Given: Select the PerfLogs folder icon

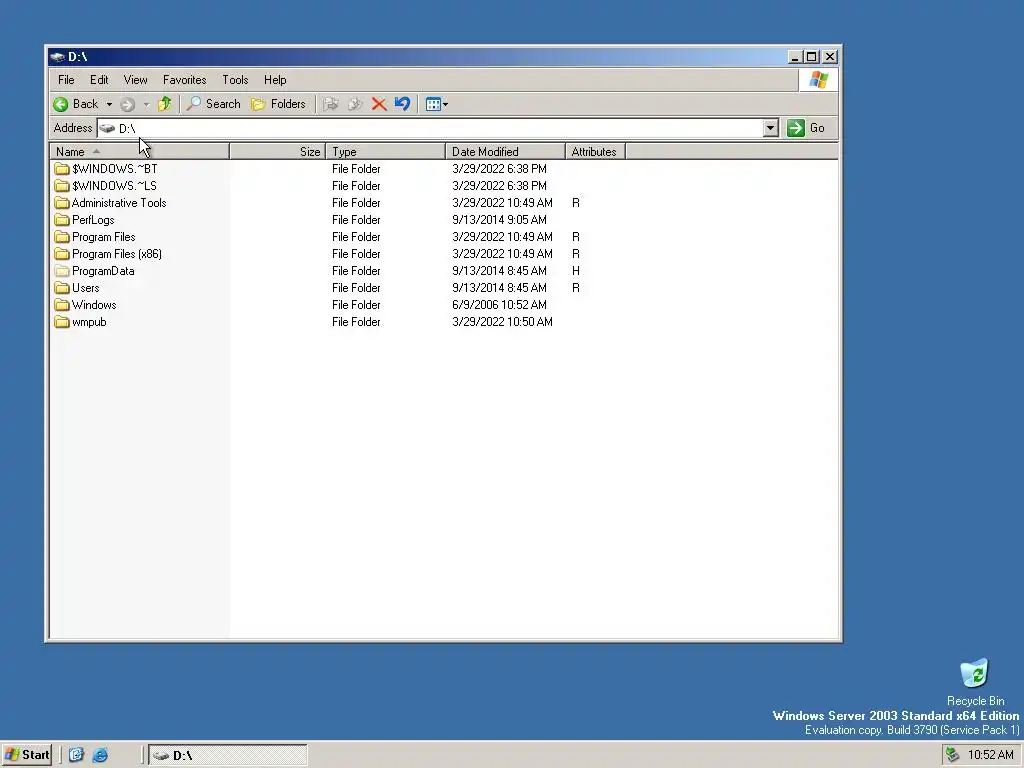Looking at the screenshot, I should pos(62,220).
